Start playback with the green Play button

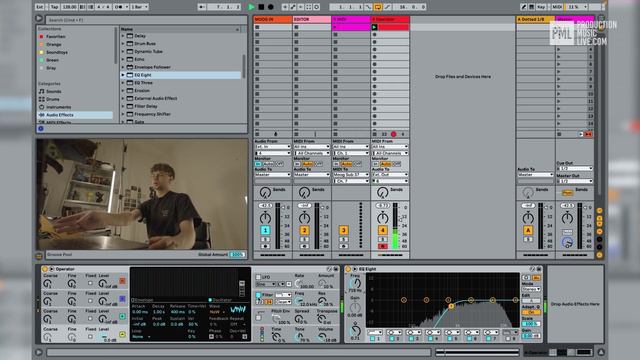click(x=251, y=7)
